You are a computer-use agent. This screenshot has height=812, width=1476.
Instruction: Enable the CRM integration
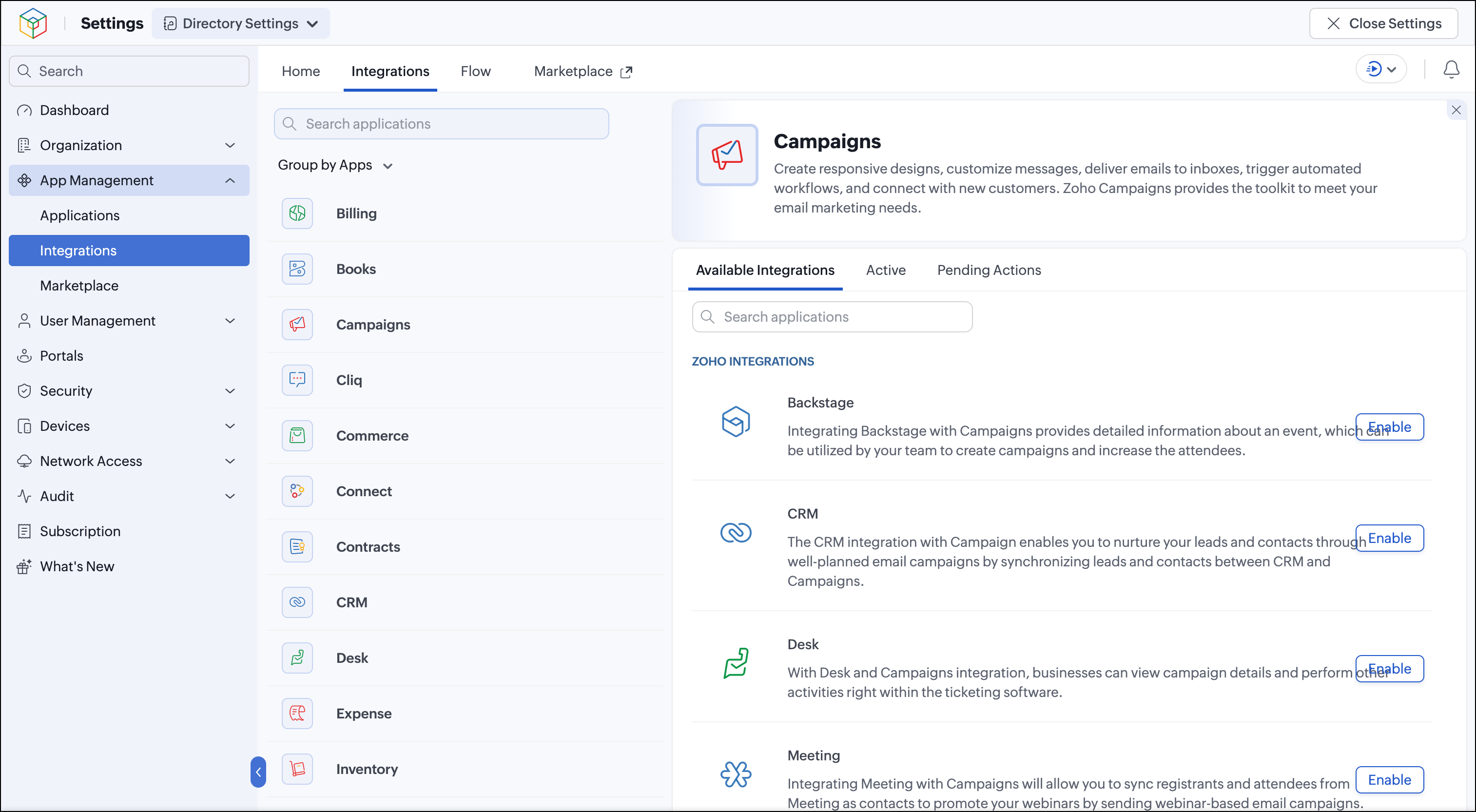click(x=1389, y=539)
